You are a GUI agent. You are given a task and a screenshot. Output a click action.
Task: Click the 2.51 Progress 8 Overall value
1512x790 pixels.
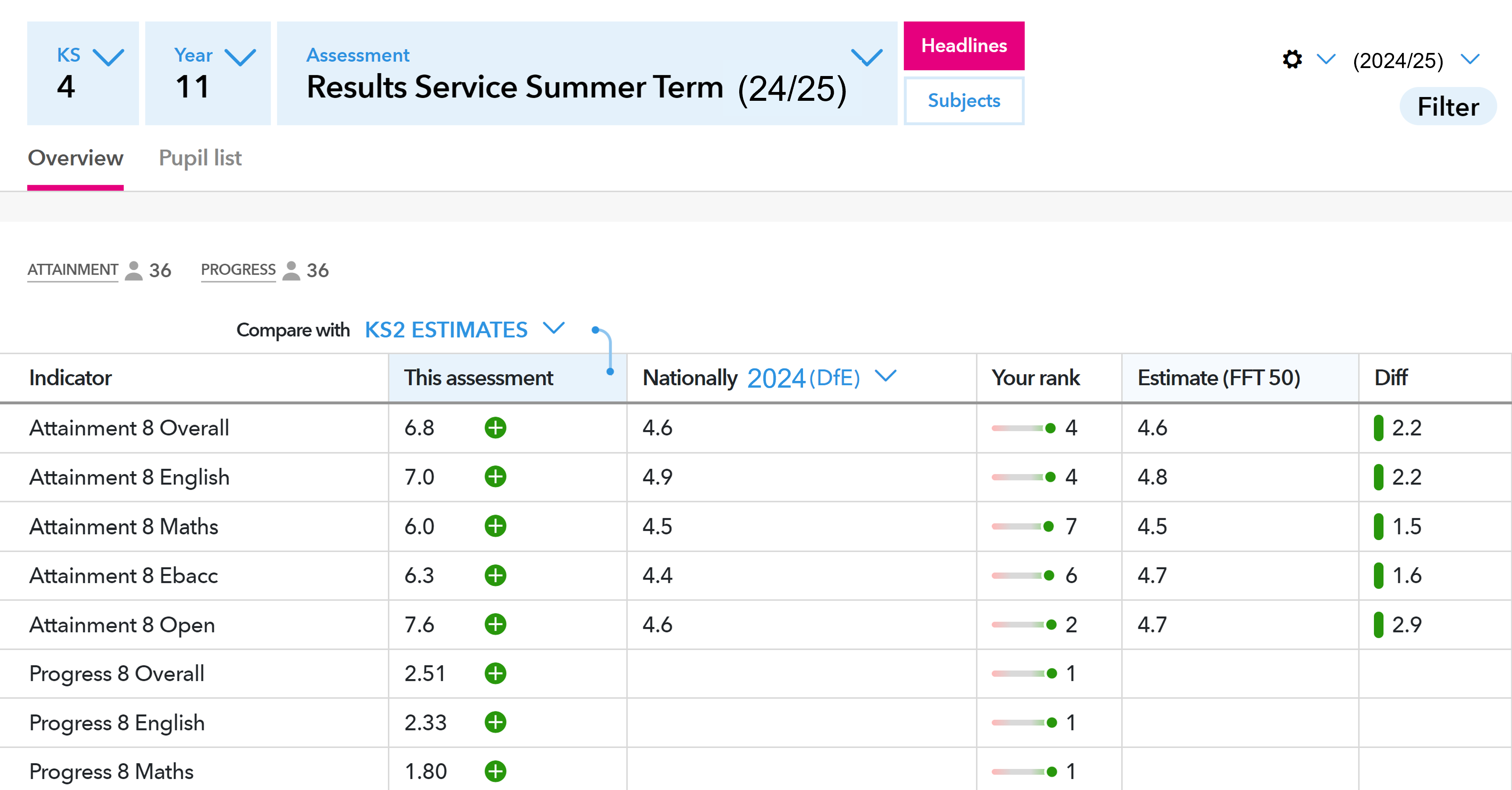(x=425, y=674)
